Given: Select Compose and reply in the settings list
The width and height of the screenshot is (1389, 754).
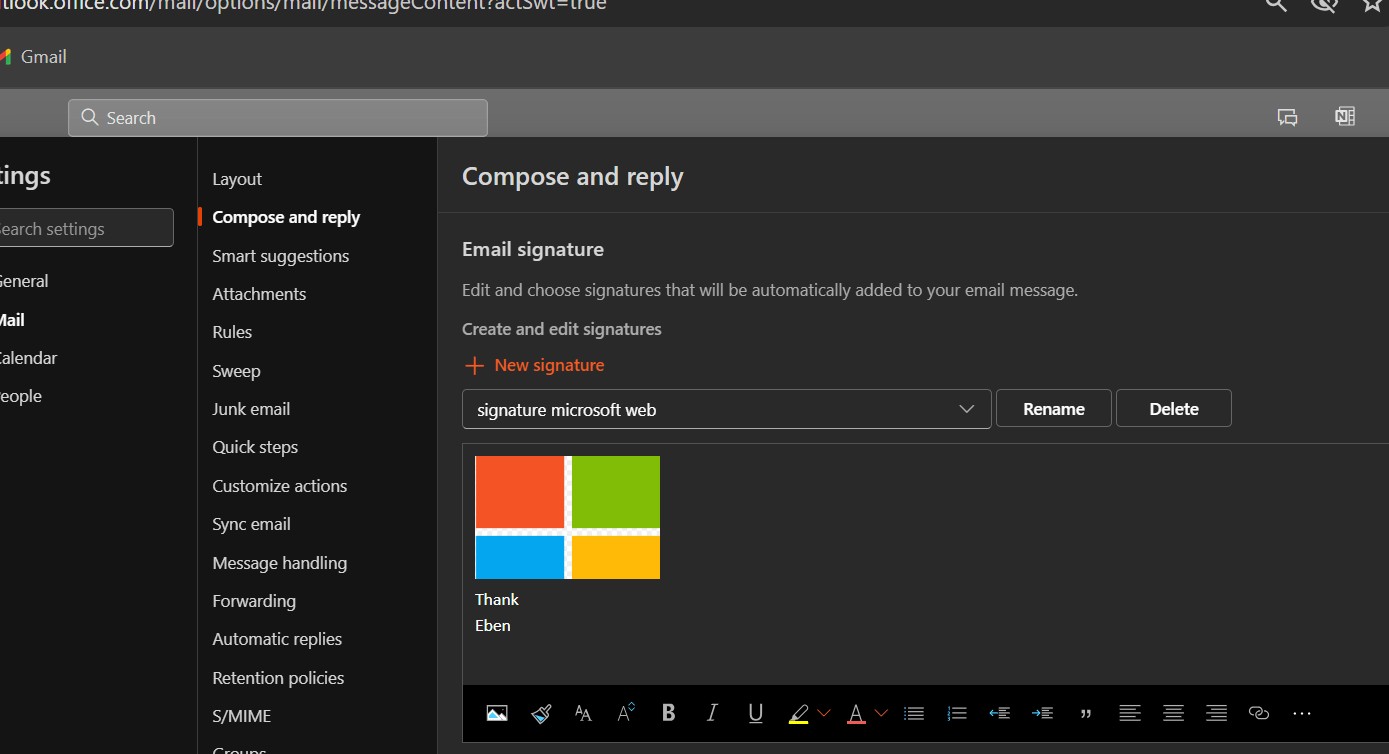Looking at the screenshot, I should click(x=286, y=217).
